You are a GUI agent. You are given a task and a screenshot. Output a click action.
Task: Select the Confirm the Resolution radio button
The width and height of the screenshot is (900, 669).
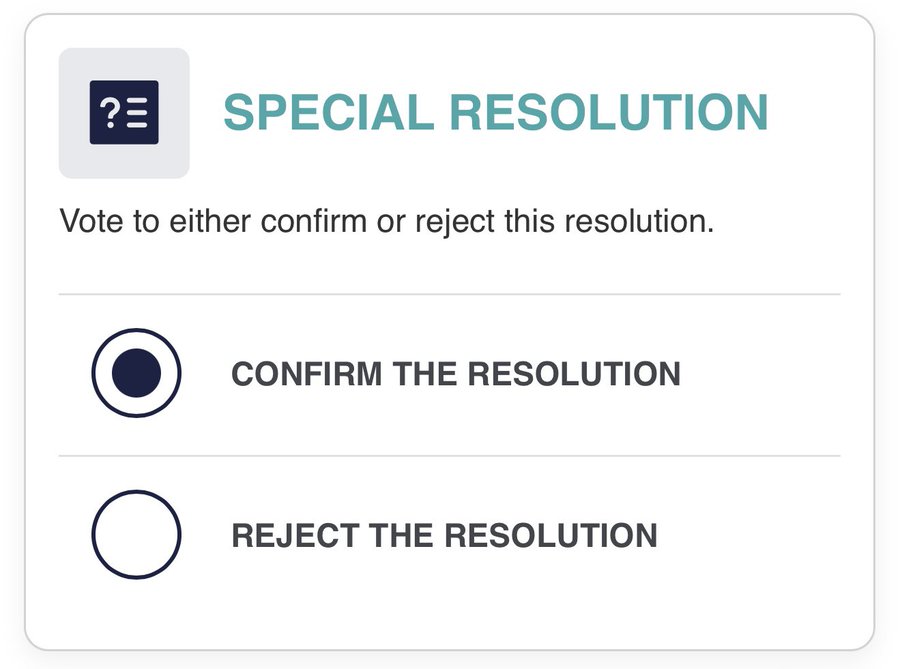[x=137, y=373]
